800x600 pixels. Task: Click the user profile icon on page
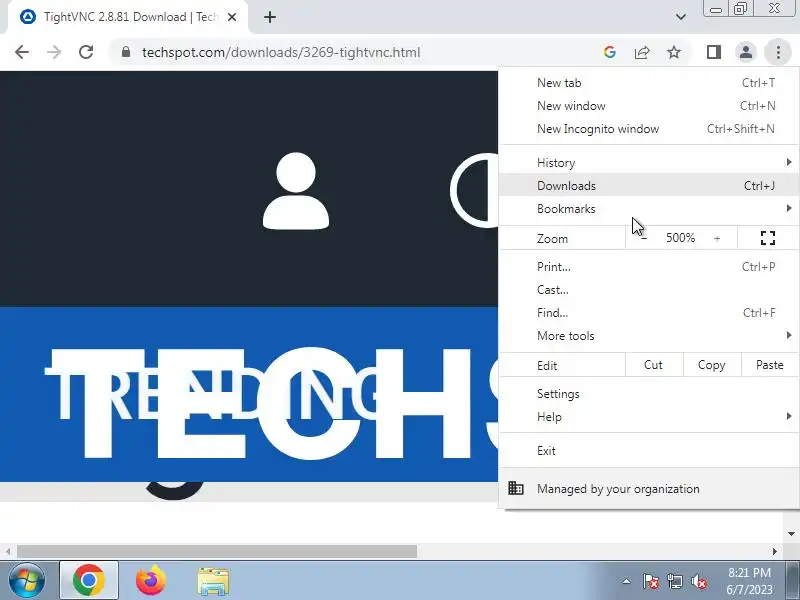pos(296,191)
